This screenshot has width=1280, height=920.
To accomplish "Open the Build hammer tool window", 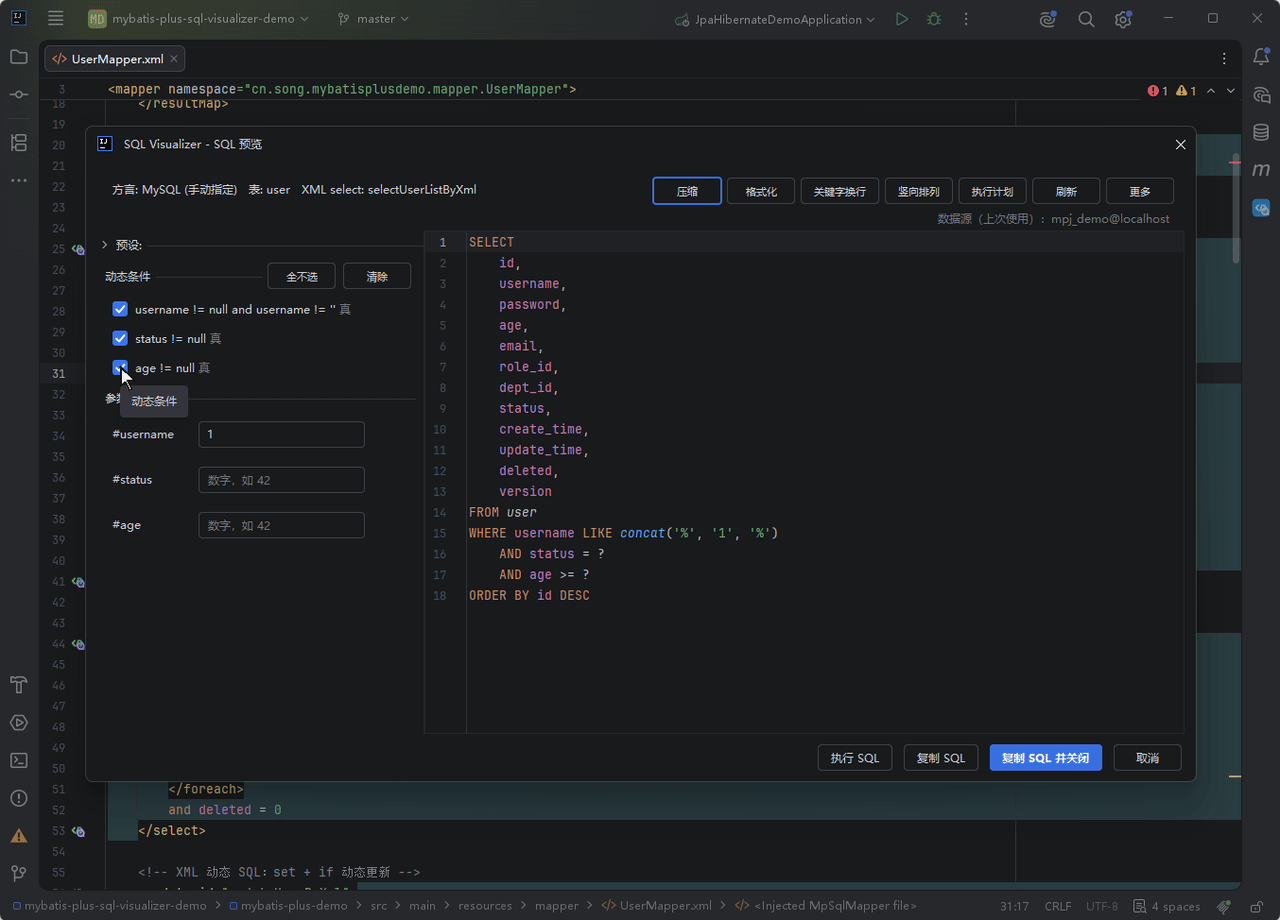I will coord(19,685).
